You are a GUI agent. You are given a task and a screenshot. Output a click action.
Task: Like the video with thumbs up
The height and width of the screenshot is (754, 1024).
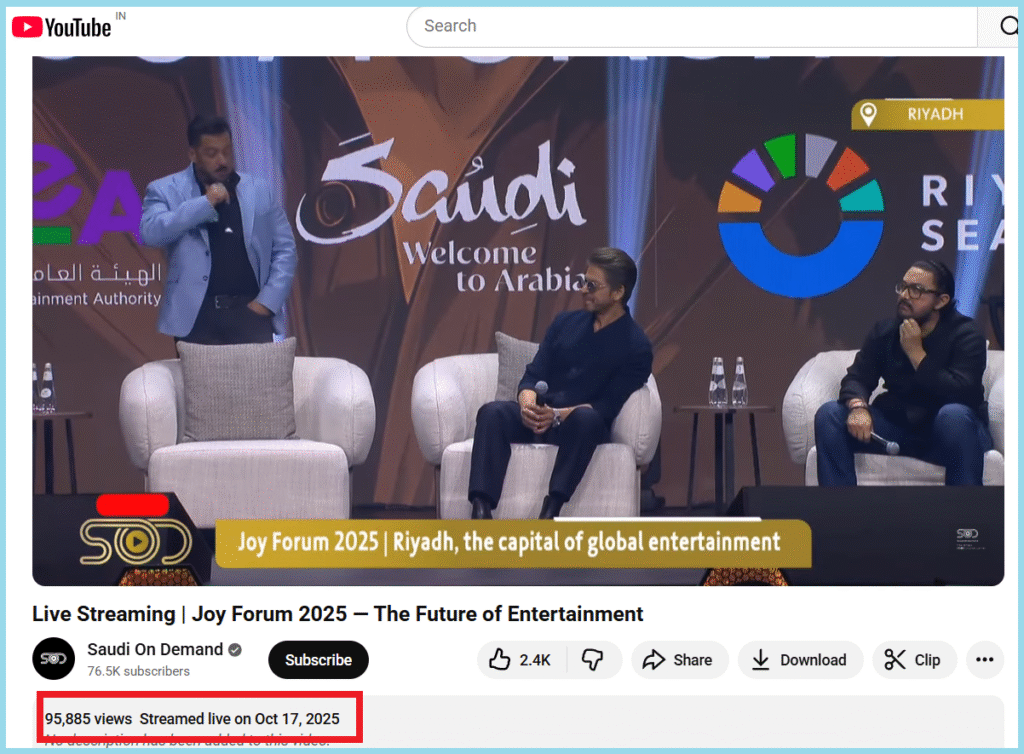[521, 660]
